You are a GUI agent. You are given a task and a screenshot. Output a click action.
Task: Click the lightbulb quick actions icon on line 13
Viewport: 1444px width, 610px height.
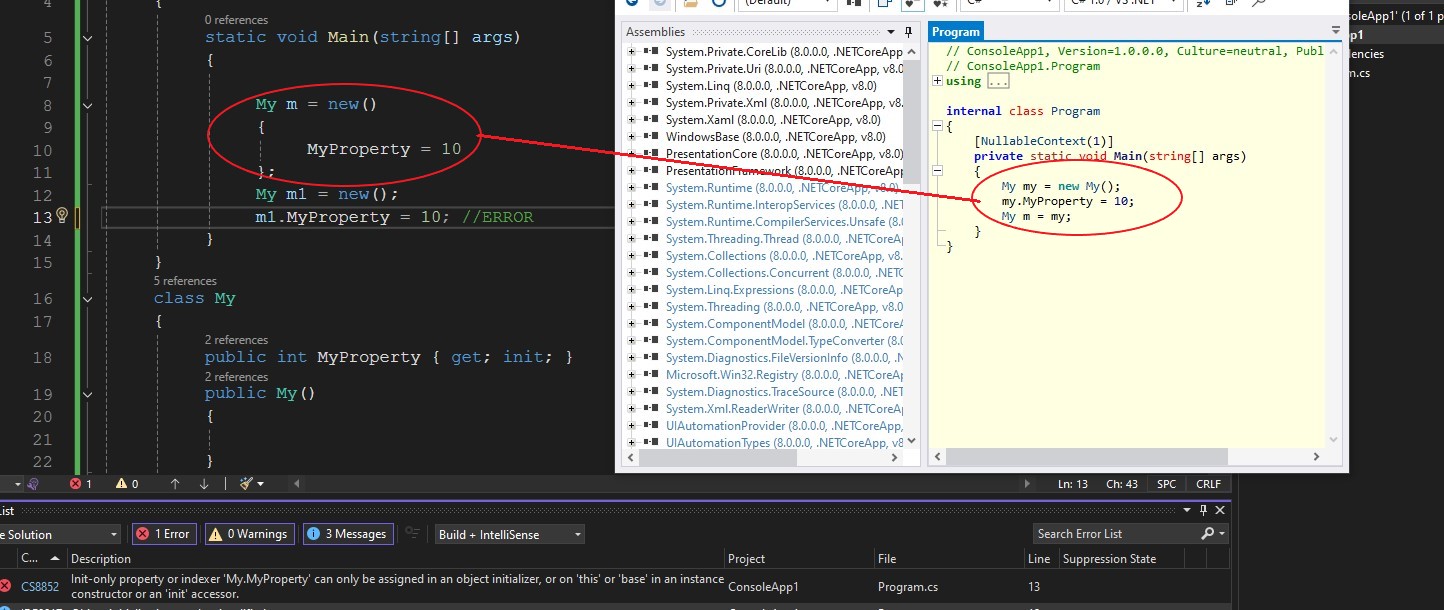(61, 215)
